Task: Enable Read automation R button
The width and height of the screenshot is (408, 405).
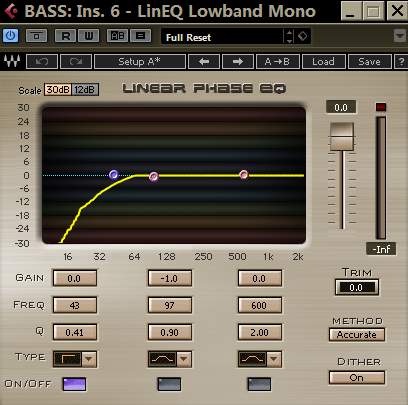Action: [65, 36]
